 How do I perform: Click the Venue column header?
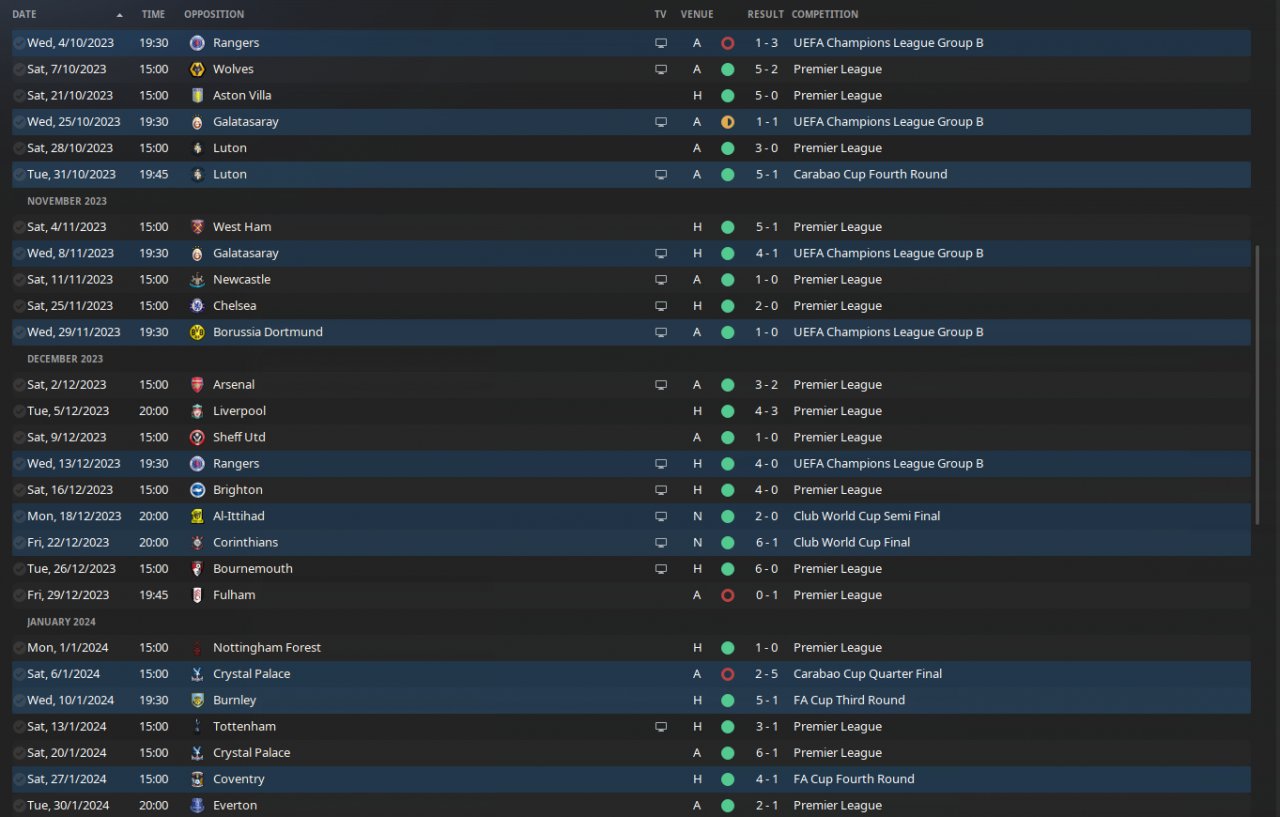coord(697,15)
